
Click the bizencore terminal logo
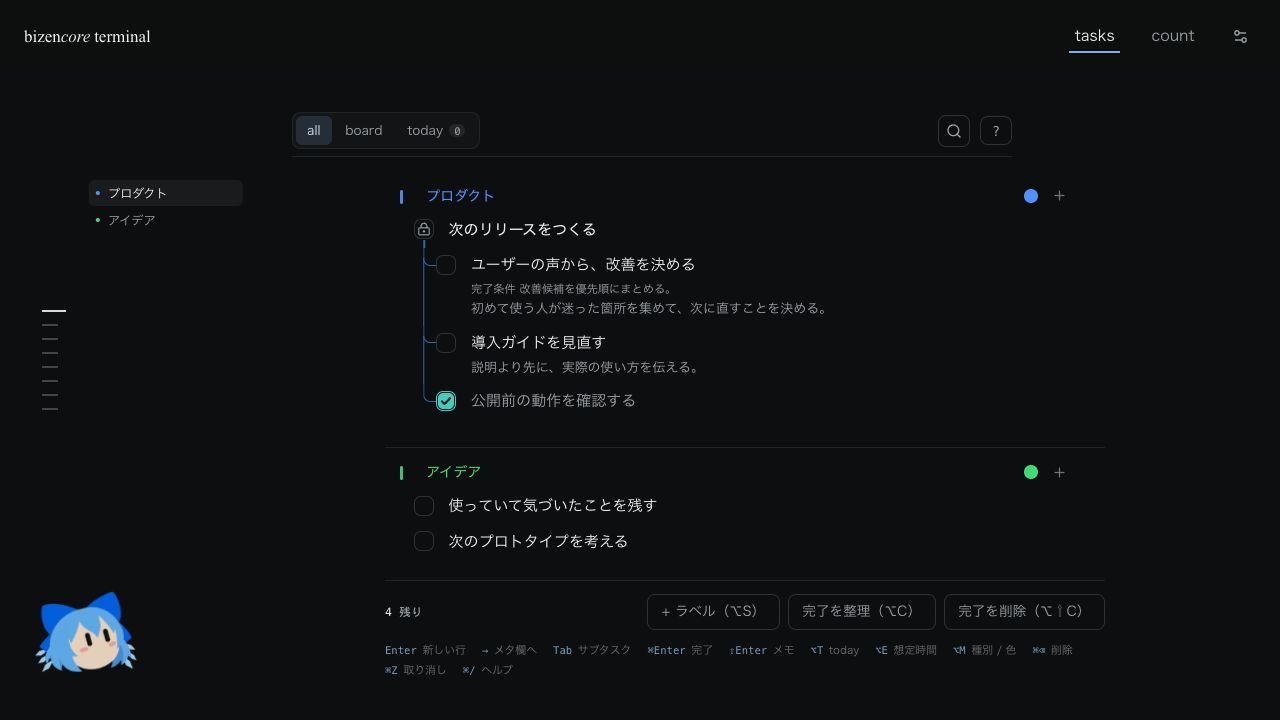tap(87, 36)
